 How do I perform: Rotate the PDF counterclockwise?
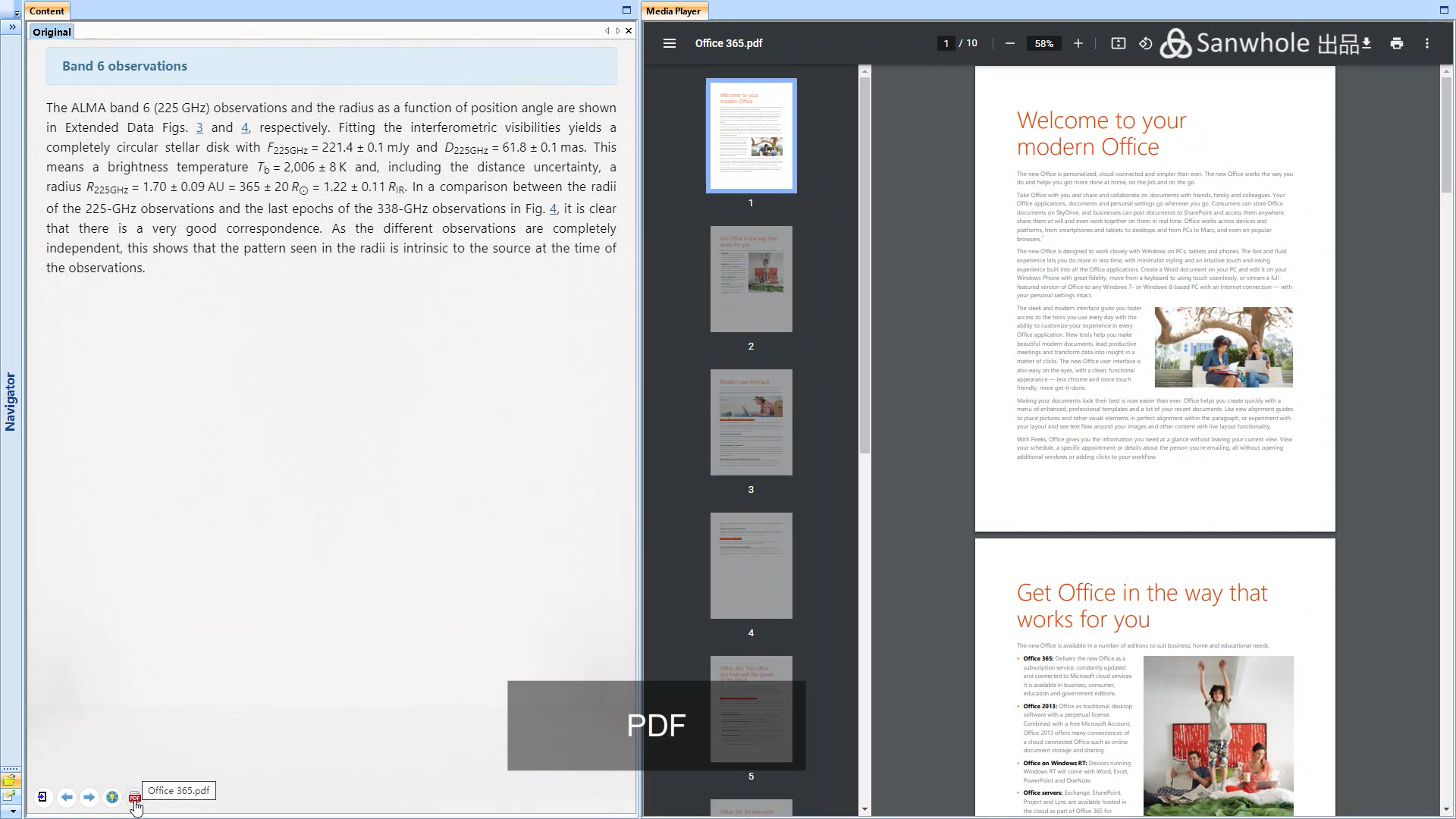pyautogui.click(x=1145, y=43)
